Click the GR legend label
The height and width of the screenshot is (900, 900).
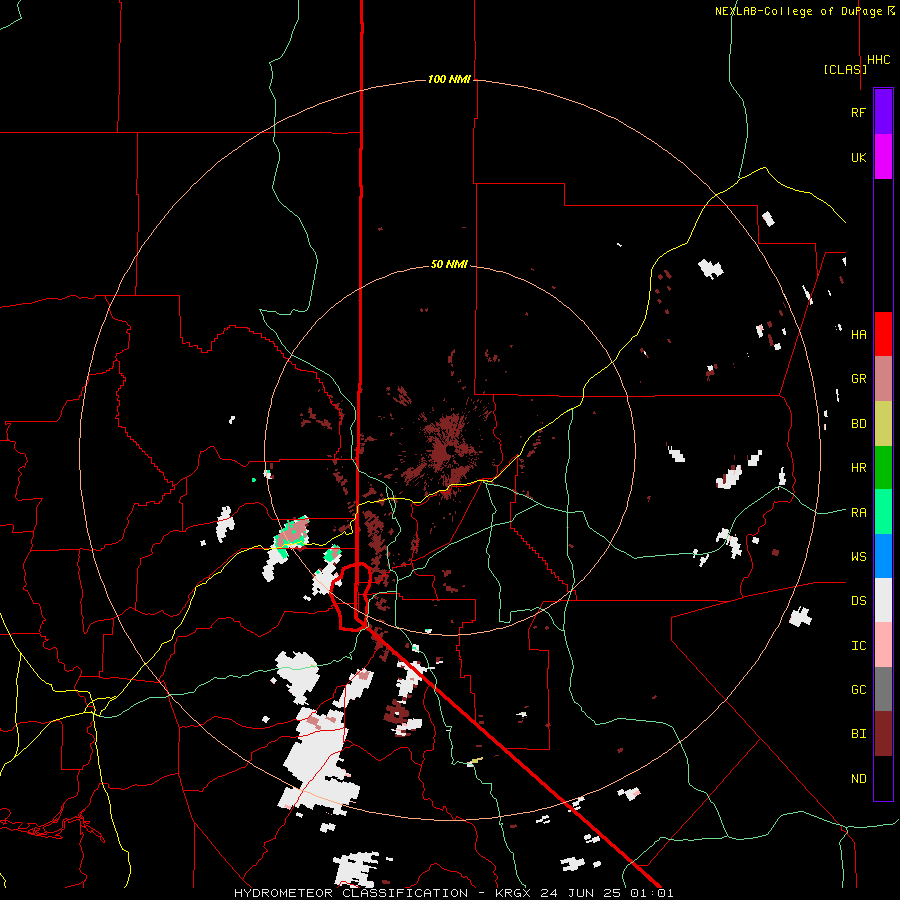pyautogui.click(x=858, y=379)
